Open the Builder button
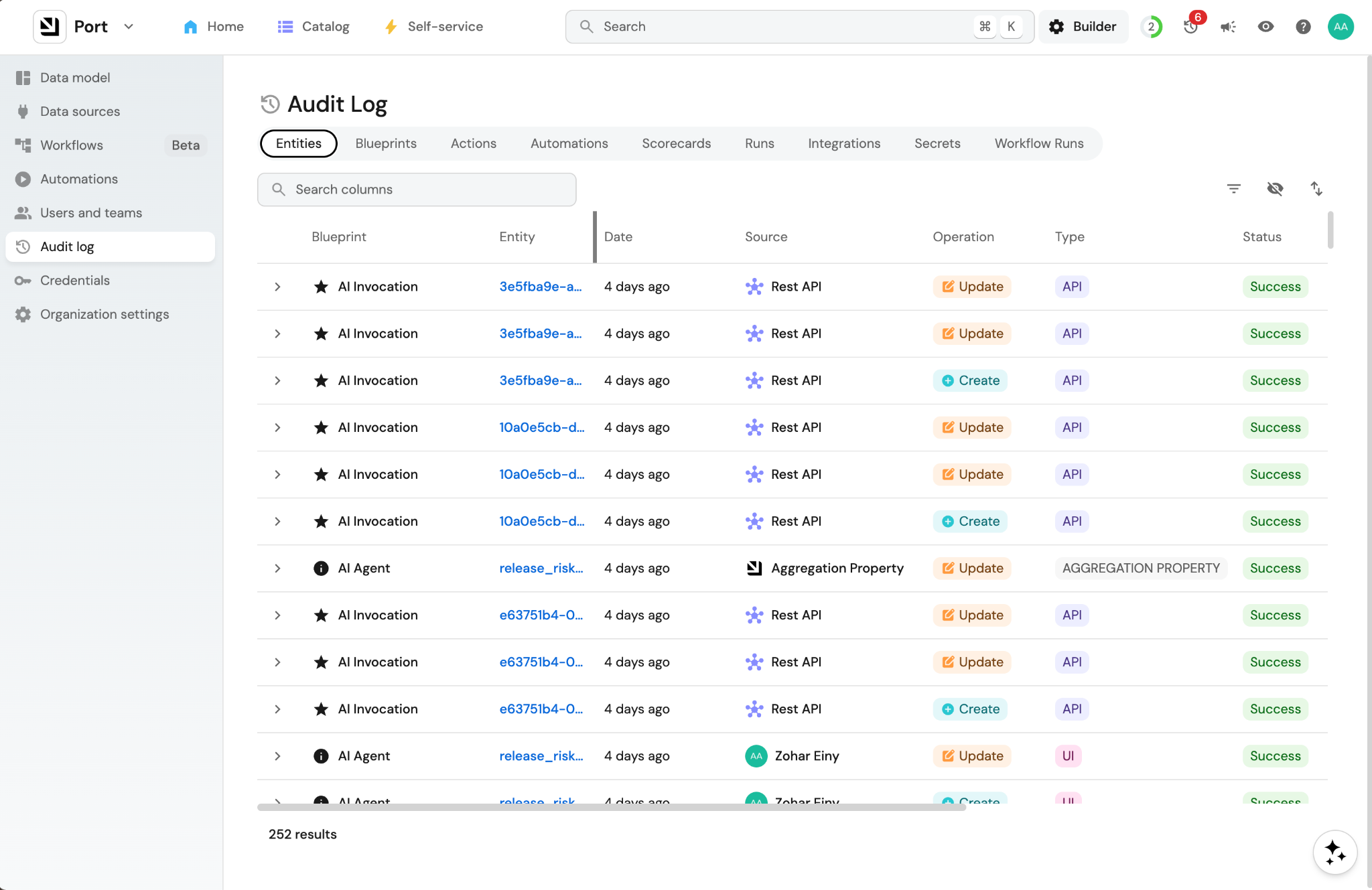Image resolution: width=1372 pixels, height=890 pixels. (x=1083, y=27)
